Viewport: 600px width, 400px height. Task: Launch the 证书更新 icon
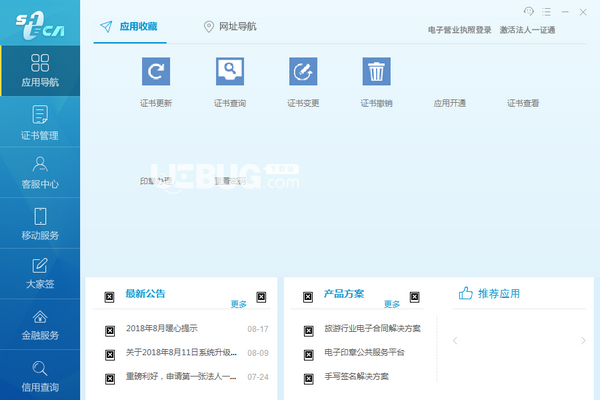coord(156,71)
